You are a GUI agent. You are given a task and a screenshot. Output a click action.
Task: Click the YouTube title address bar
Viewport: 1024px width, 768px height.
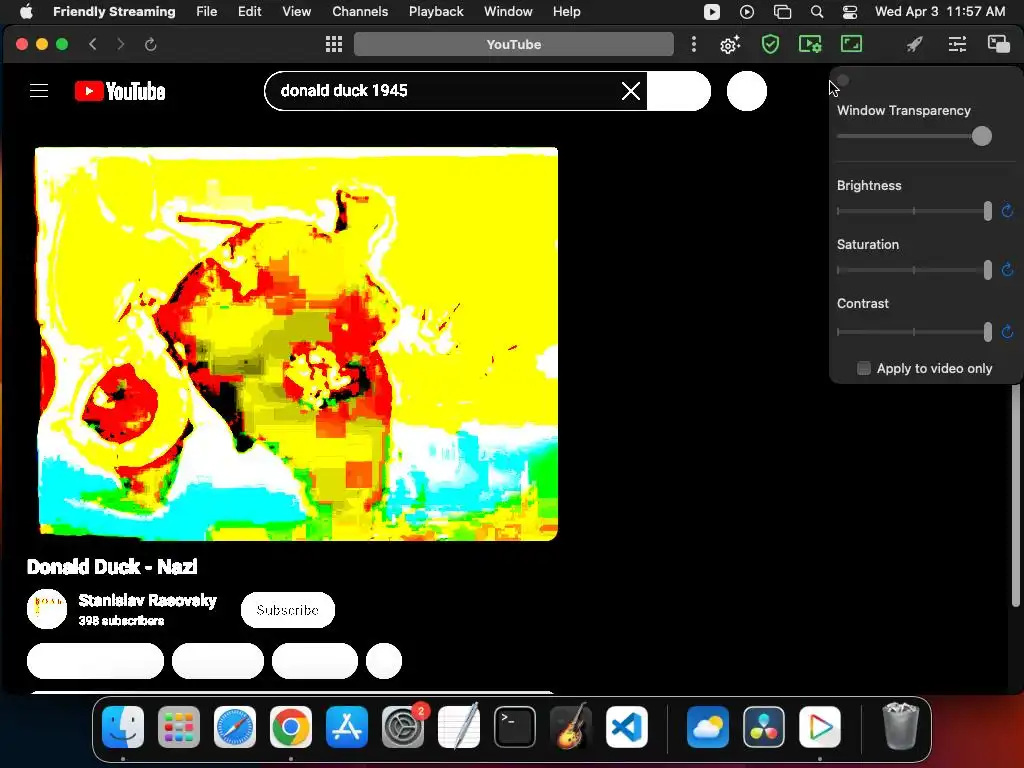pos(513,44)
